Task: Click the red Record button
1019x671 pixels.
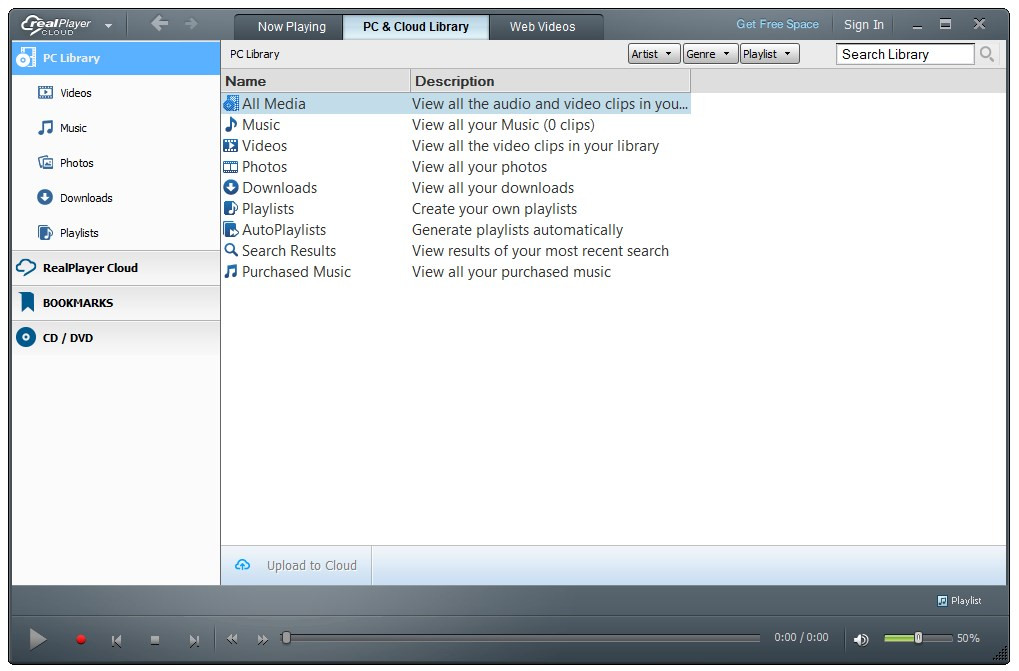Action: point(81,639)
